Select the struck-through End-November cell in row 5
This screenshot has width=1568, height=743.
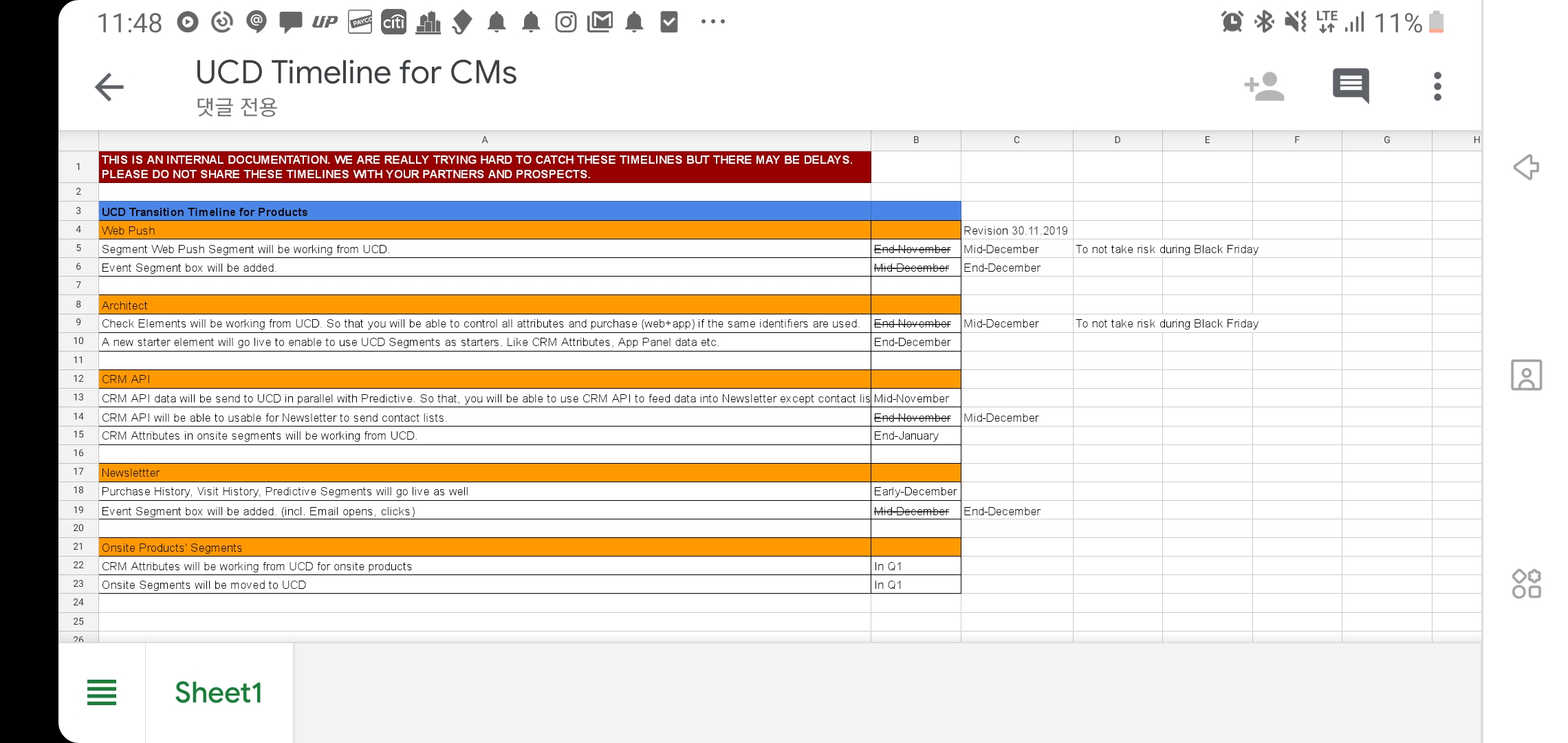[915, 249]
